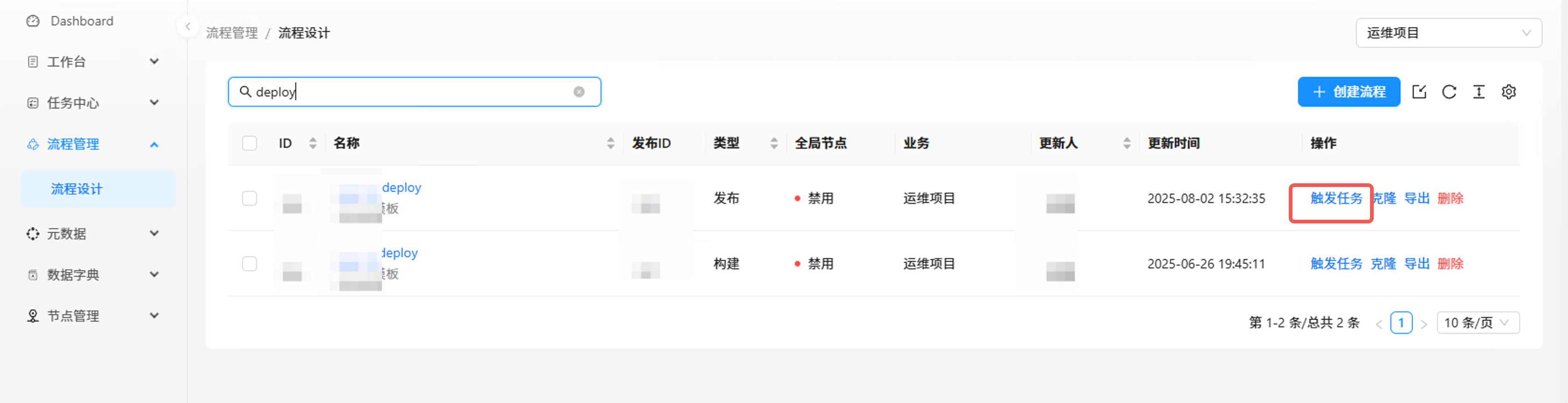This screenshot has width=1568, height=403.
Task: Click 删除 in the second row
Action: click(1450, 263)
